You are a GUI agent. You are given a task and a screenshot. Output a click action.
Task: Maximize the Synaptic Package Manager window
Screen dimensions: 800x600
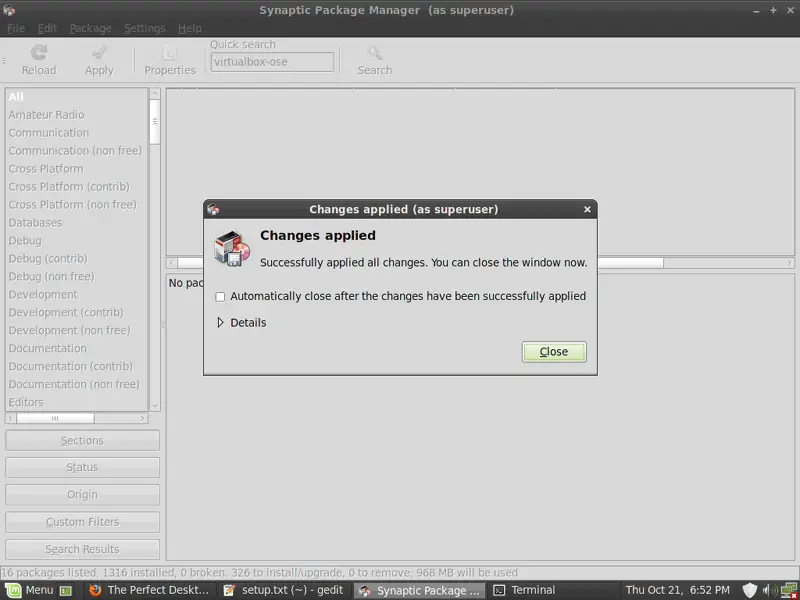(773, 10)
